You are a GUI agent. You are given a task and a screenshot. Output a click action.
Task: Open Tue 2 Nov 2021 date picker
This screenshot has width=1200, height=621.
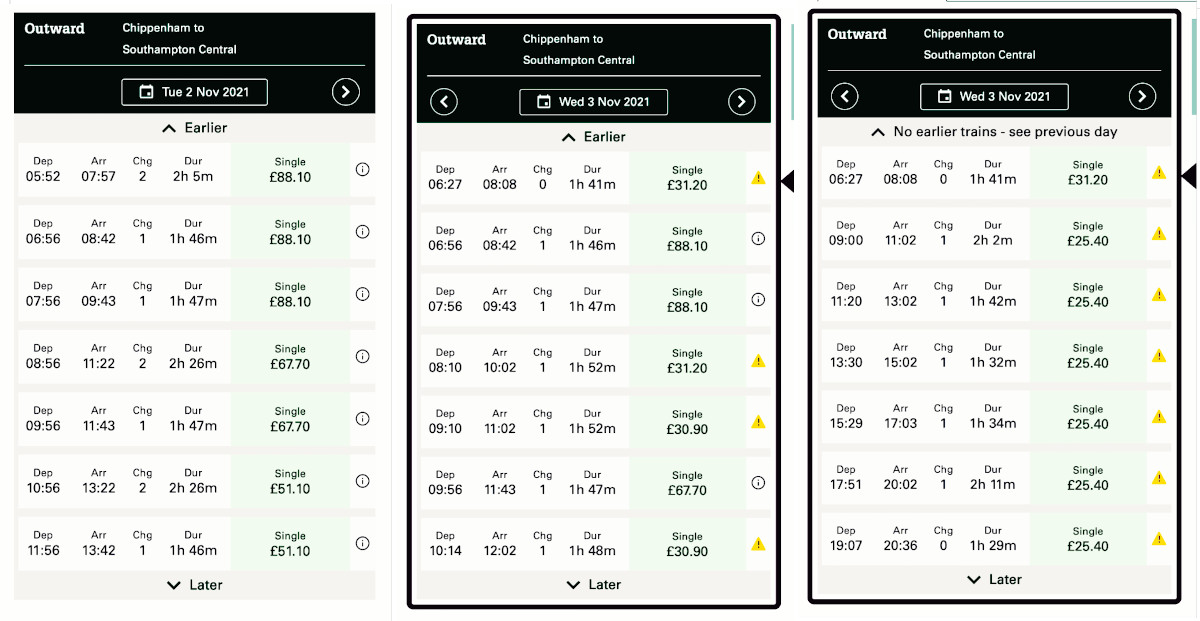coord(195,92)
